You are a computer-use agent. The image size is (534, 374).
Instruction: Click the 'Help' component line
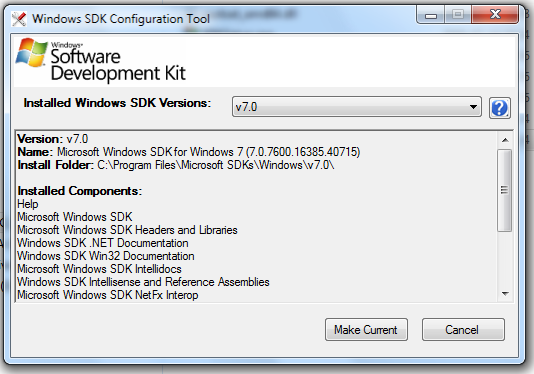point(28,204)
